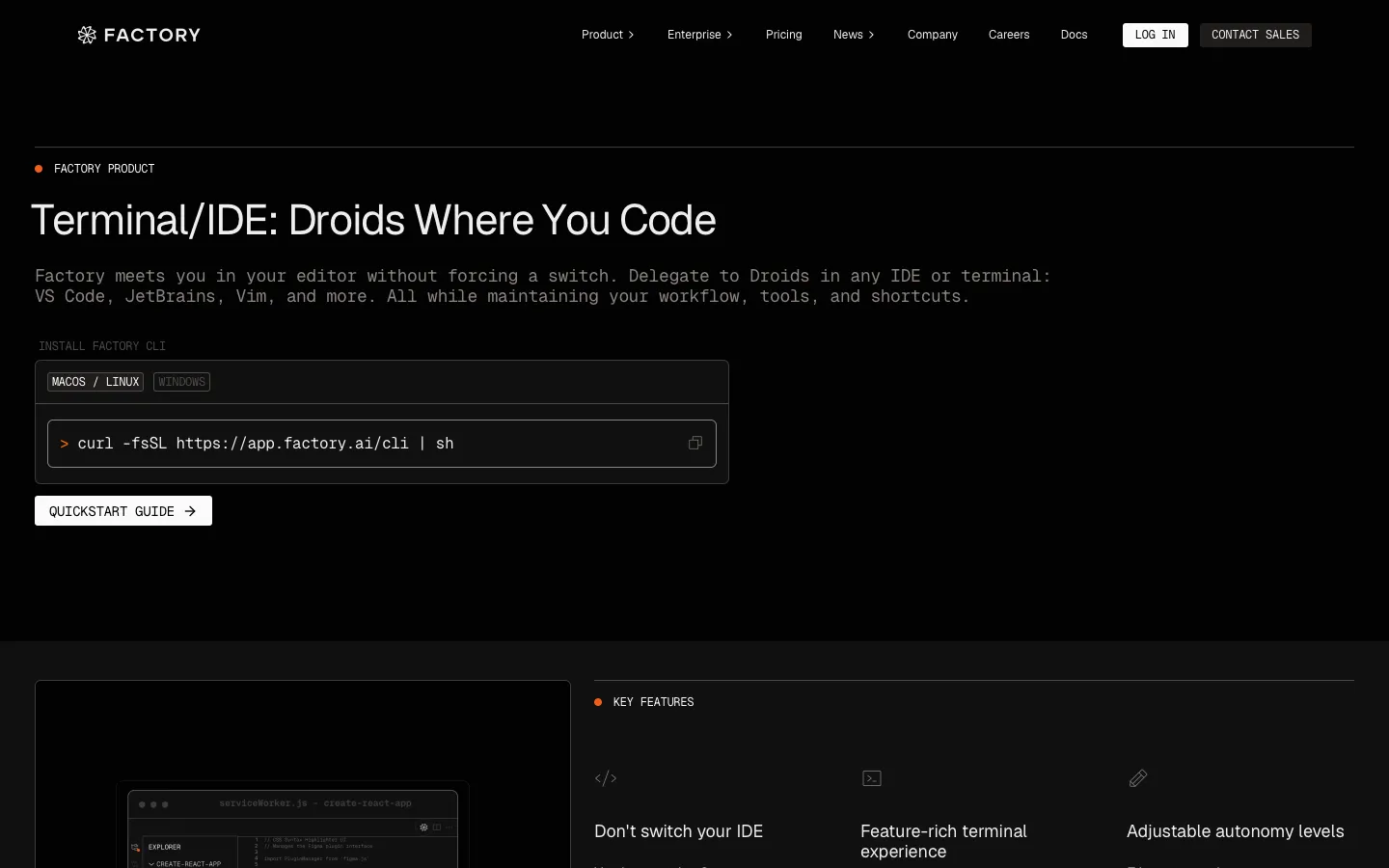Viewport: 1389px width, 868px height.
Task: Click the Feature-rich terminal experience heading
Action: tap(943, 841)
